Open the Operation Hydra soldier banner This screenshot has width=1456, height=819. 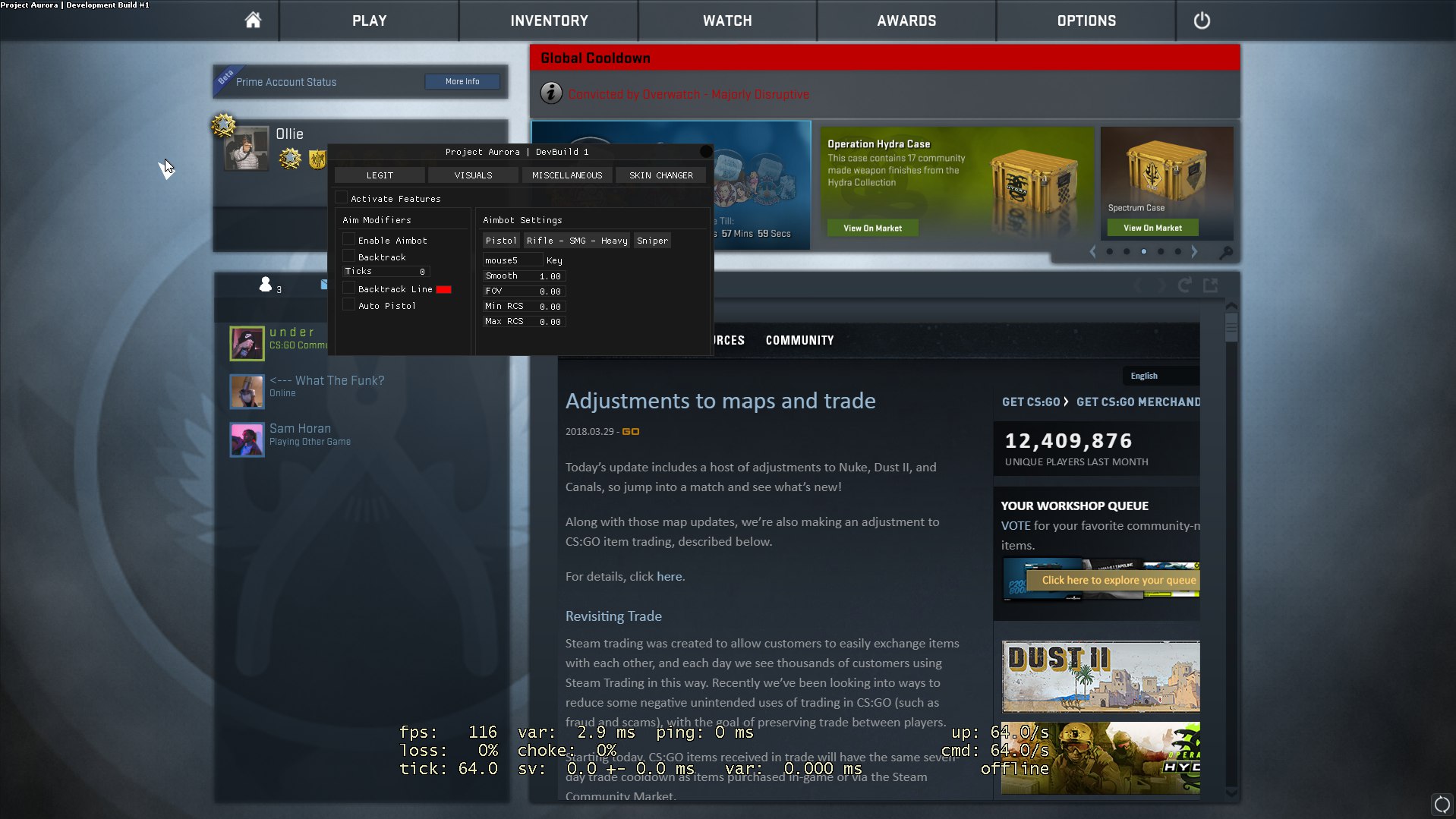coord(1101,758)
